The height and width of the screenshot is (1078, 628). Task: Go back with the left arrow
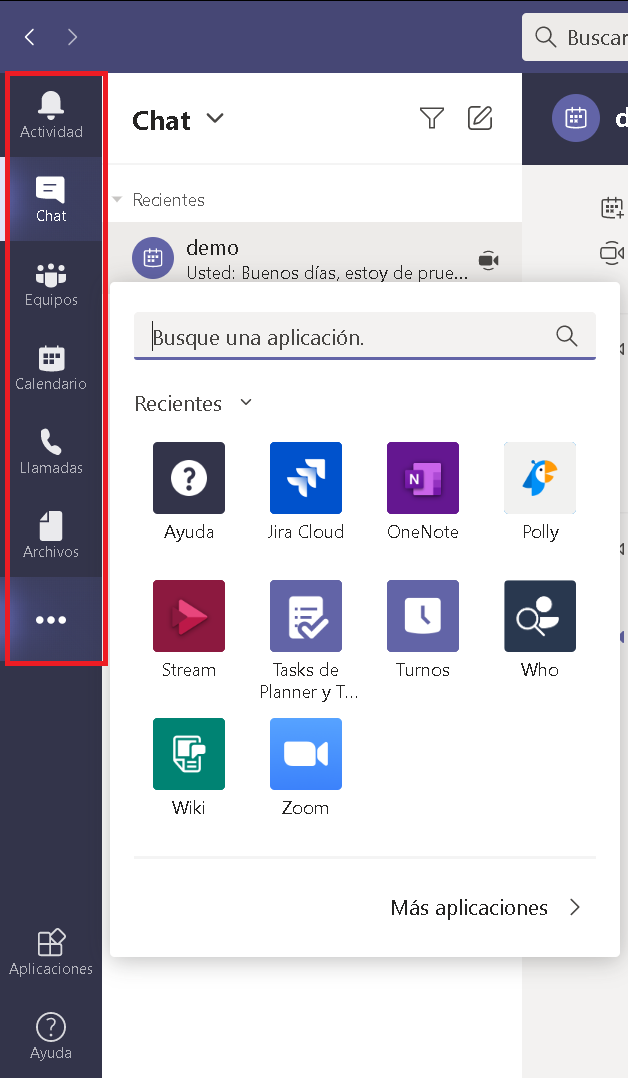(x=30, y=37)
